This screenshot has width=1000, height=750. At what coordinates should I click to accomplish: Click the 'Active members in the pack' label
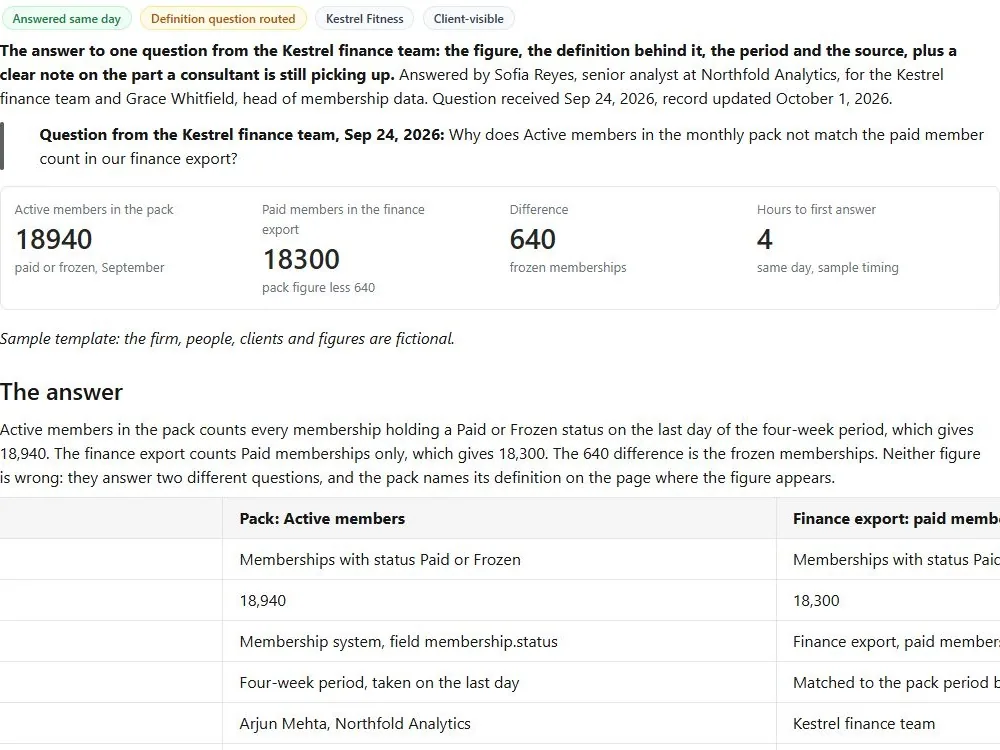94,209
